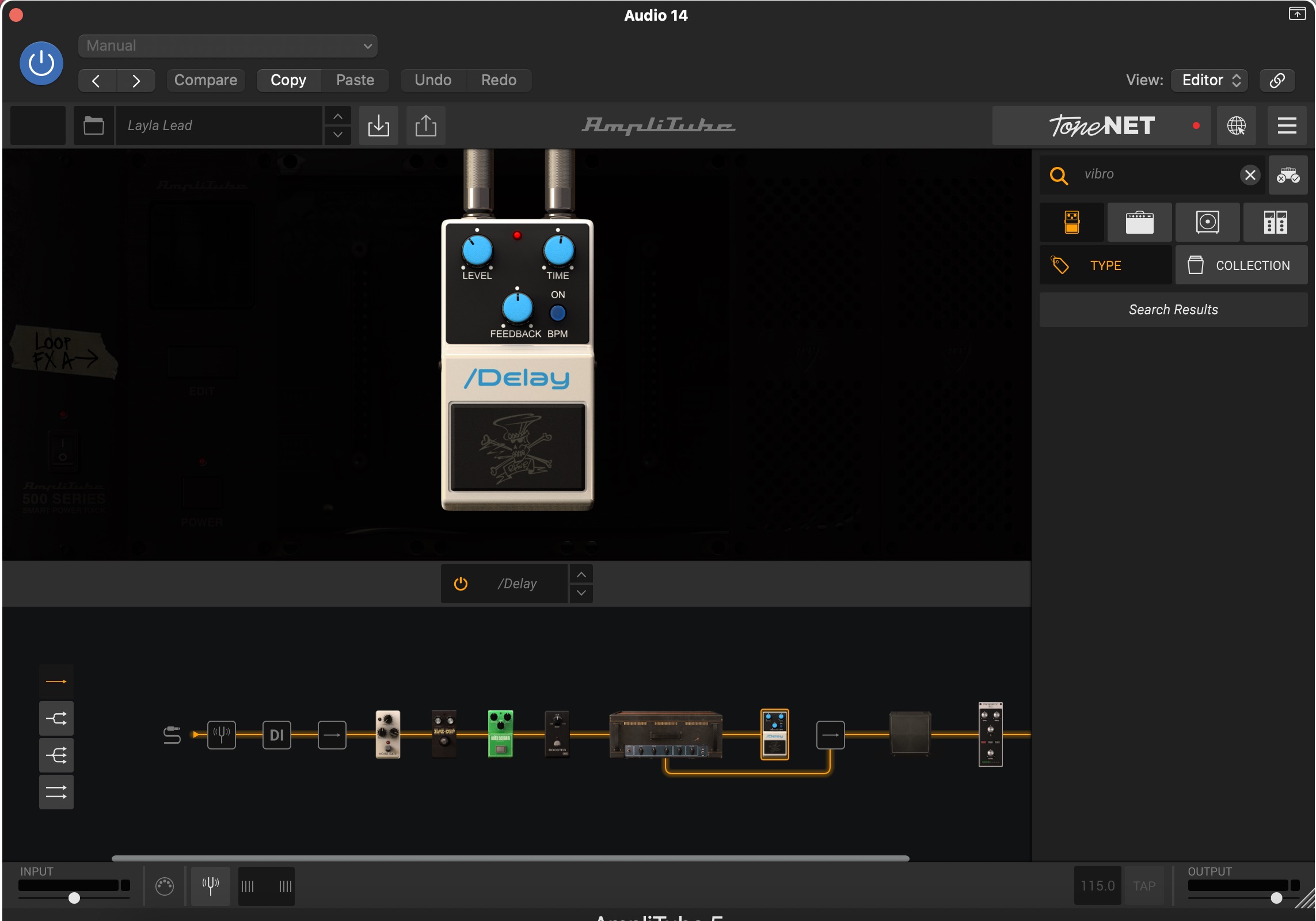Open the View Editor dropdown
Image resolution: width=1316 pixels, height=921 pixels.
tap(1210, 80)
